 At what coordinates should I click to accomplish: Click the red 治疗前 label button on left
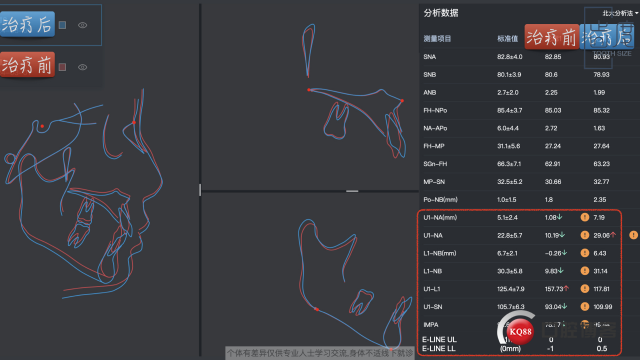tap(27, 65)
